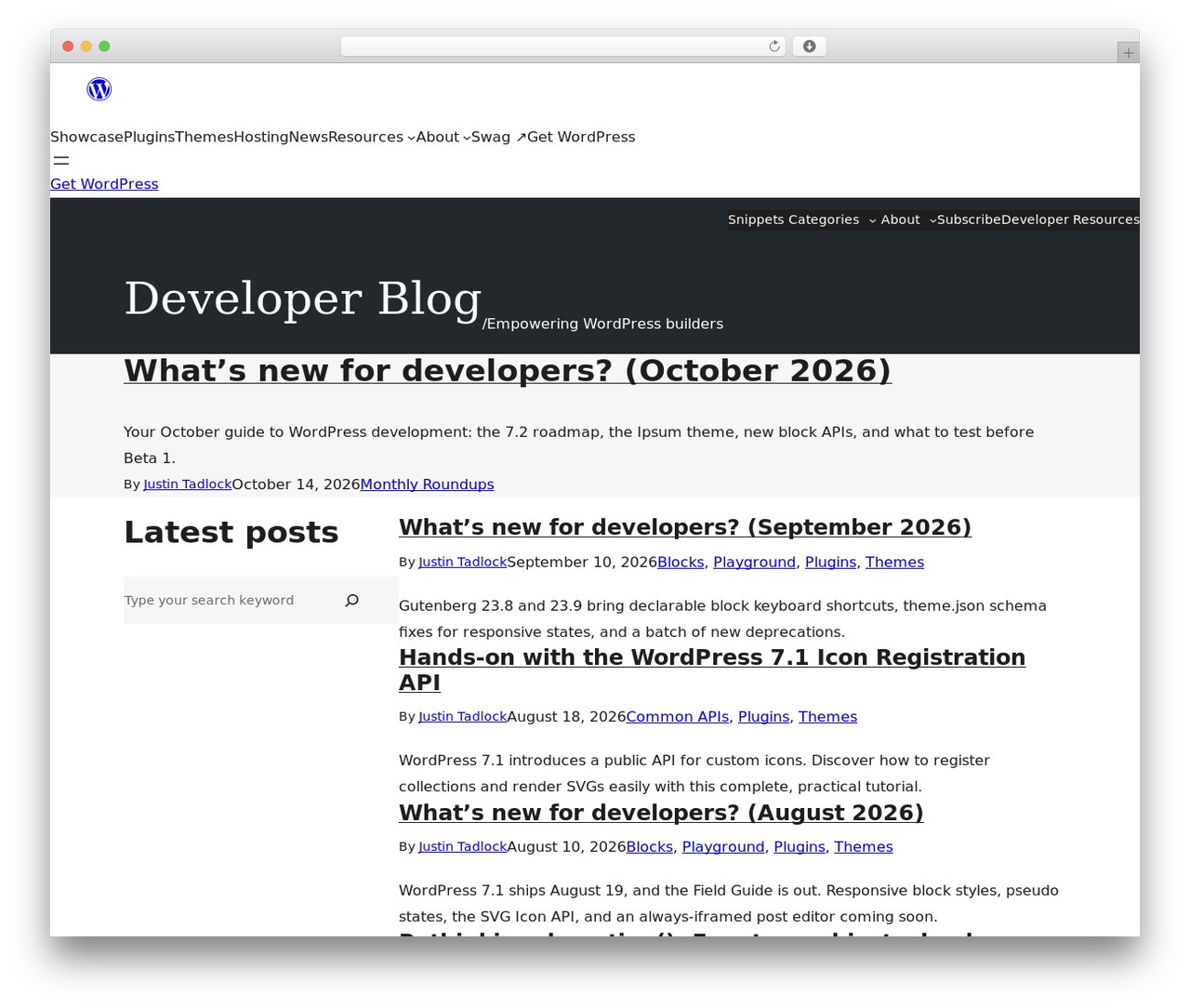Click Plugins tag under September post
The width and height of the screenshot is (1190, 1008).
tap(830, 563)
